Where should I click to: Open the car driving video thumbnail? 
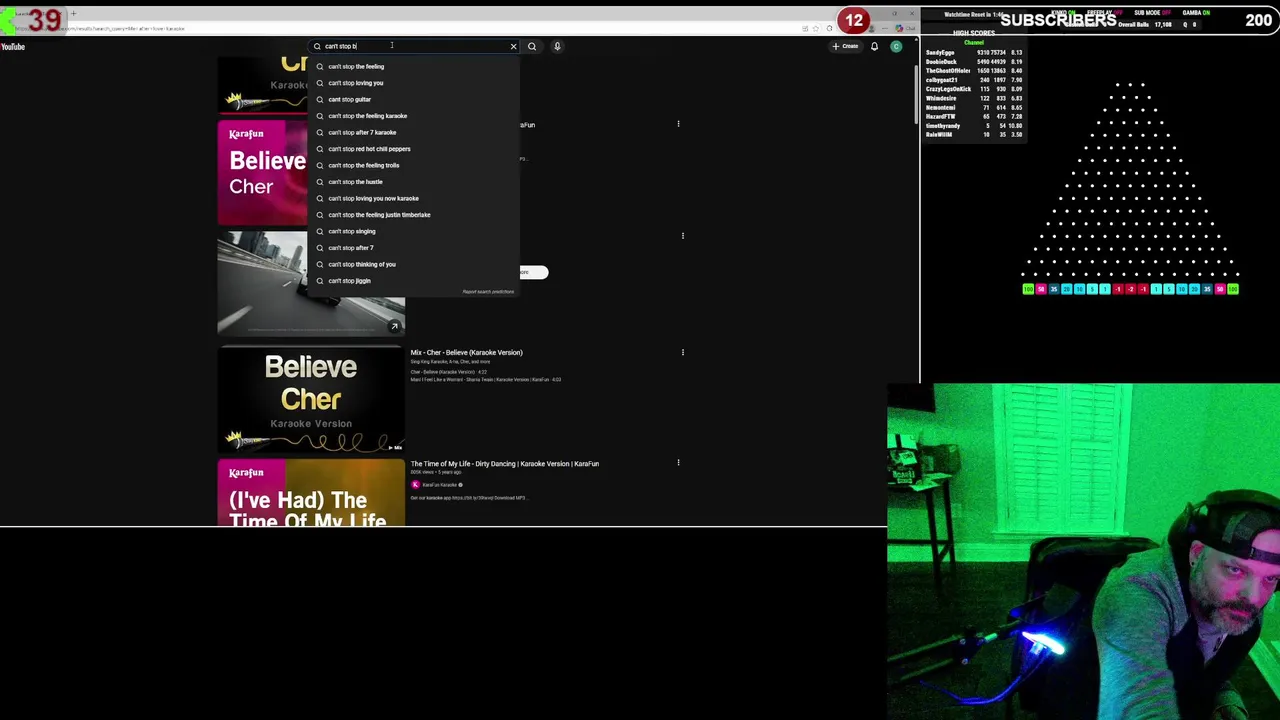311,284
